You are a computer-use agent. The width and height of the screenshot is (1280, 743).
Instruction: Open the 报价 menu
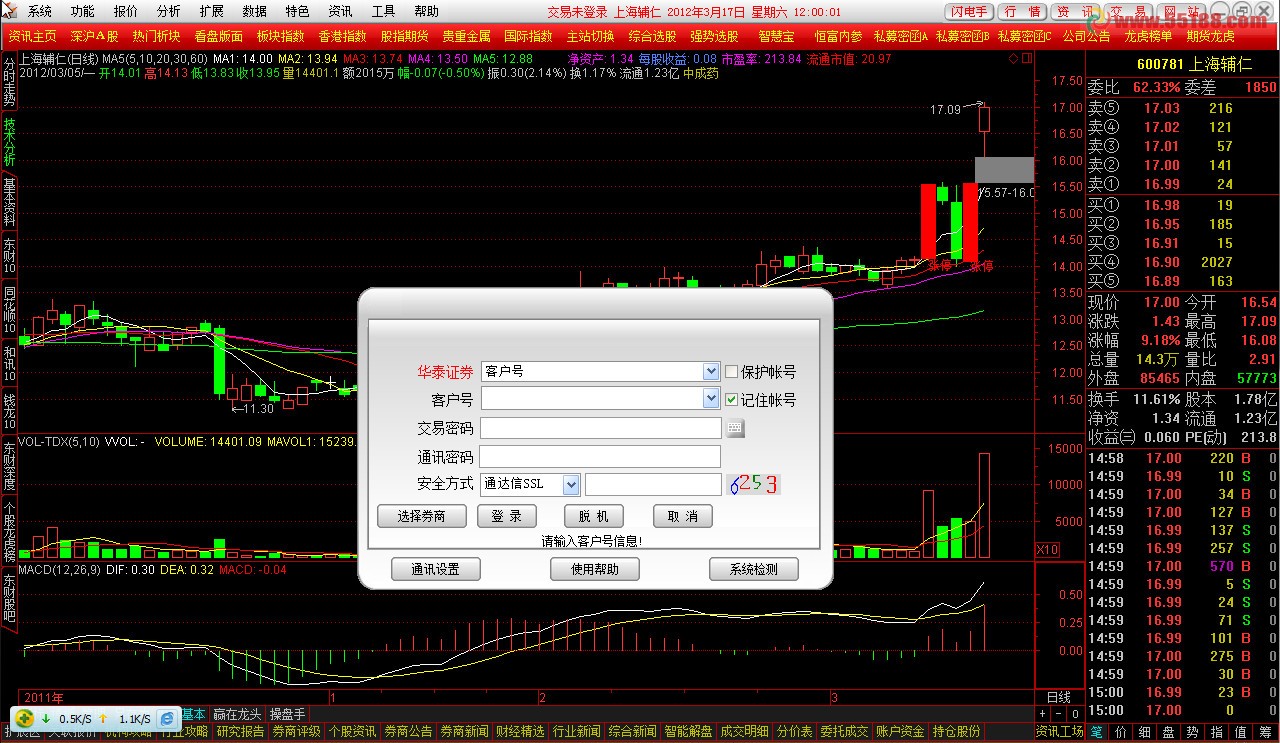(x=126, y=12)
